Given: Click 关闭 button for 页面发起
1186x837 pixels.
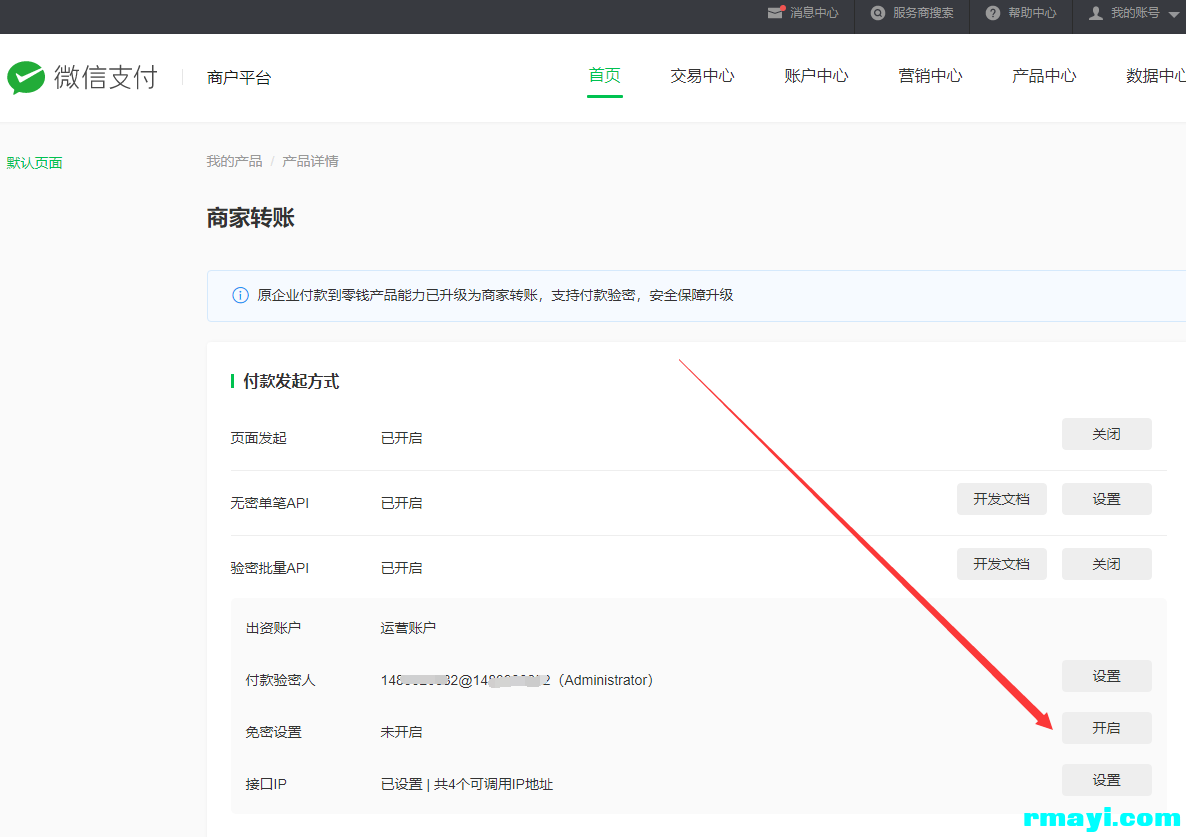Looking at the screenshot, I should 1107,434.
